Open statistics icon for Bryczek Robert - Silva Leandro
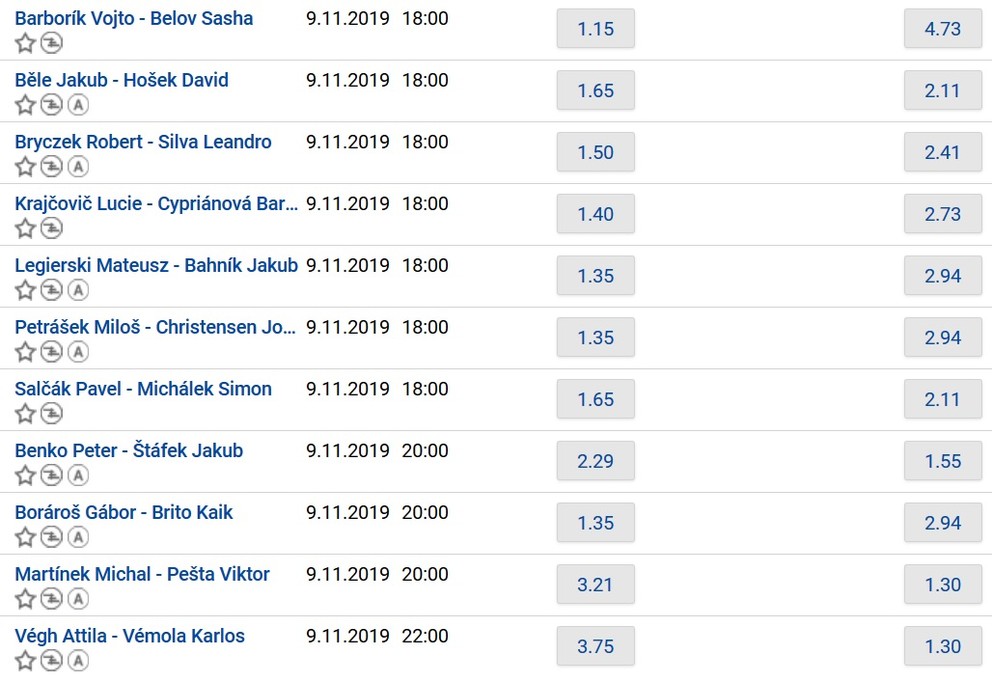Screen dimensions: 992x675 (x=51, y=167)
